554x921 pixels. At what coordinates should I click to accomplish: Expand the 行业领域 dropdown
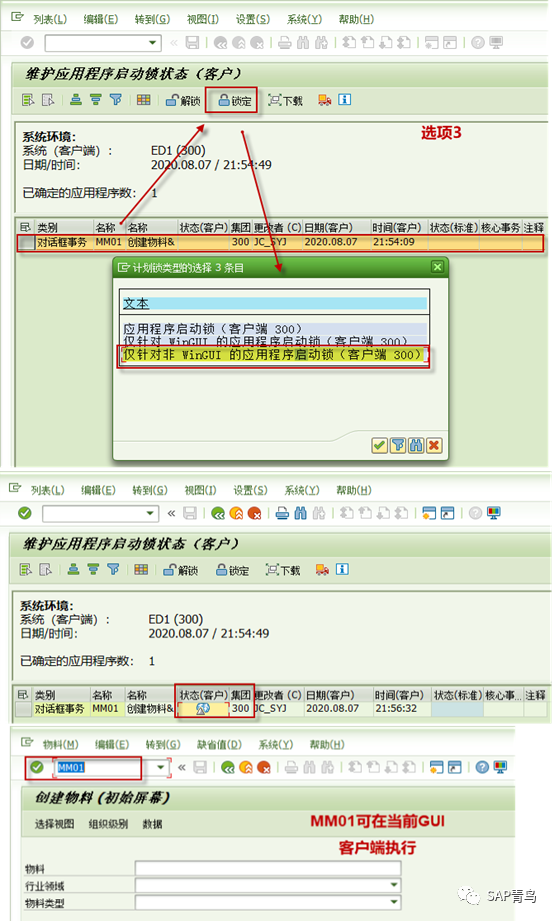394,885
